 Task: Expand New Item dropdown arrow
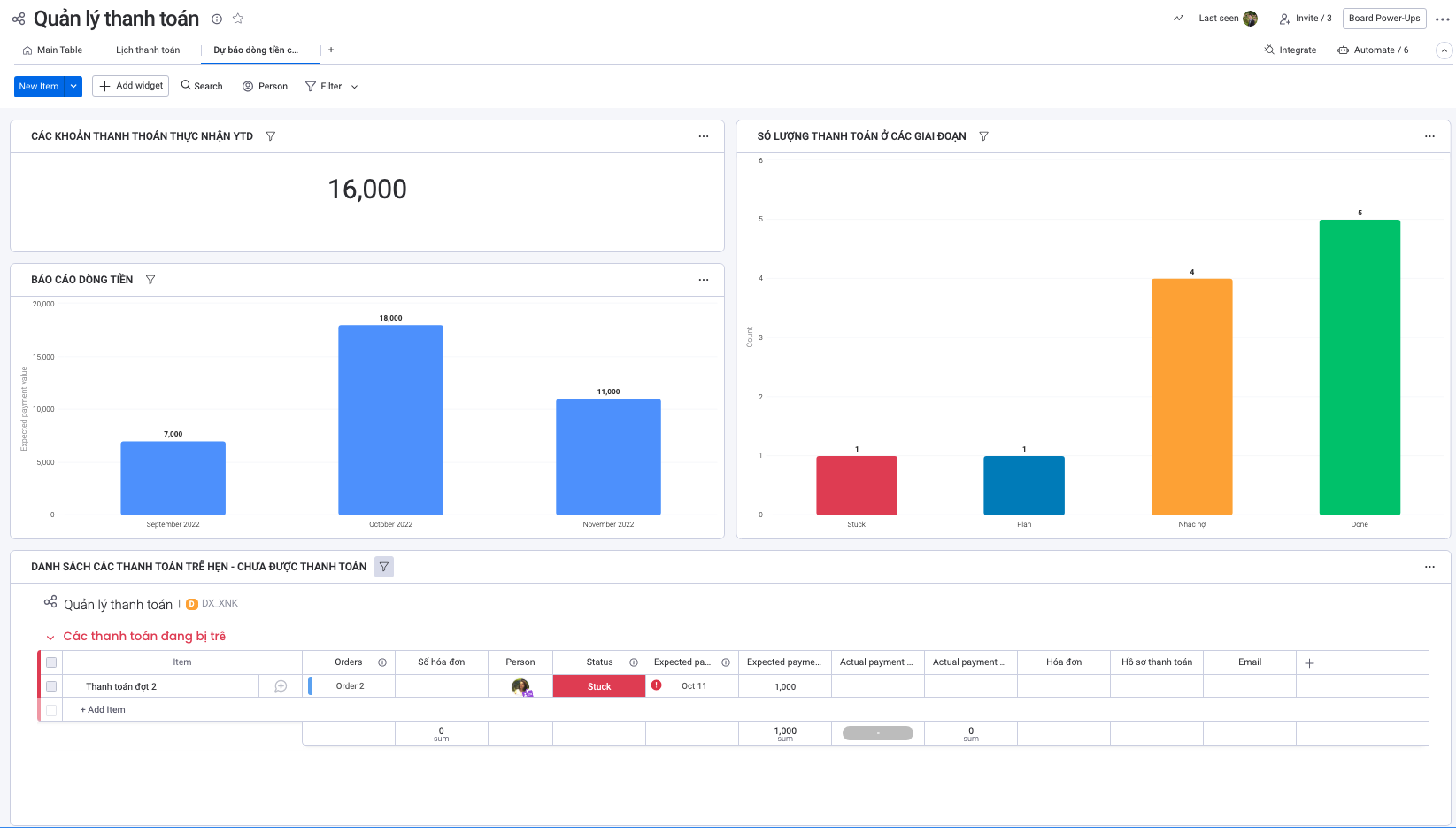point(73,87)
